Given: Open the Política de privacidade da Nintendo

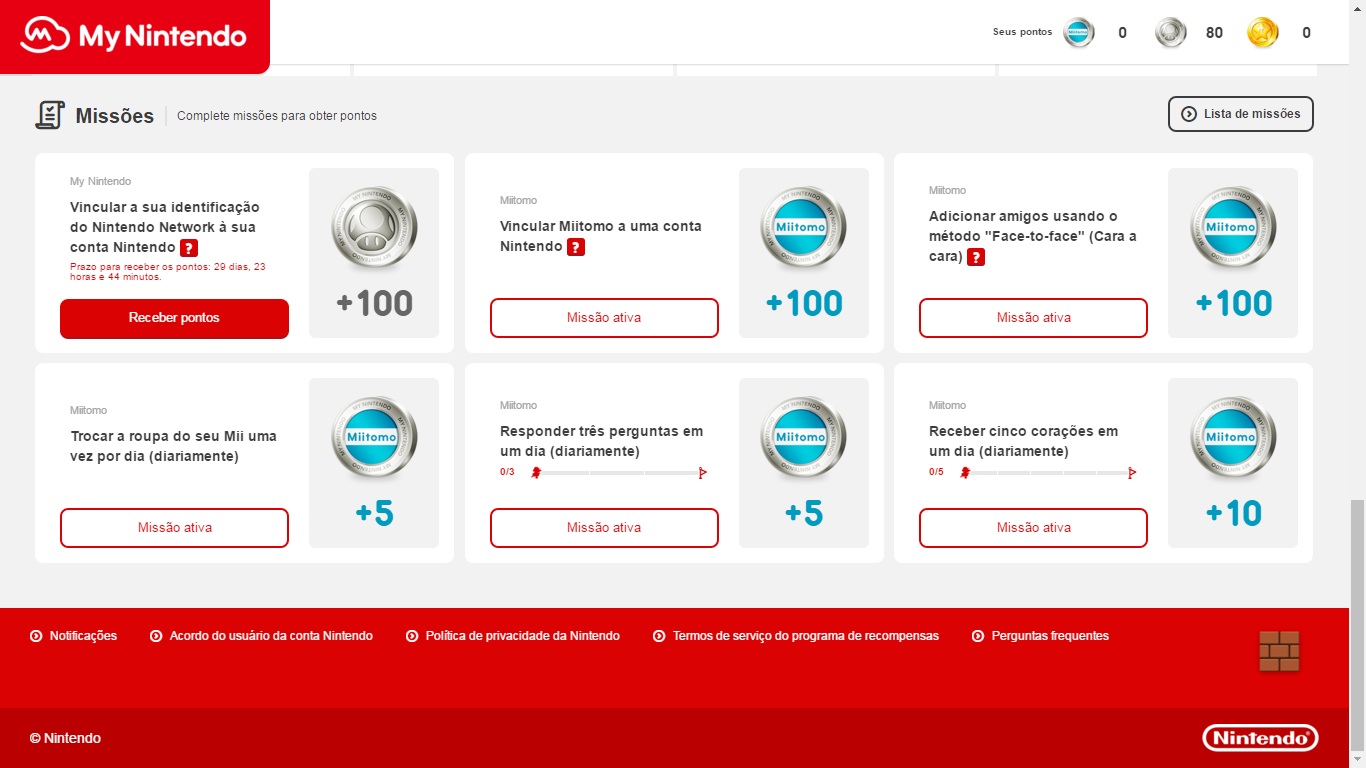Looking at the screenshot, I should pyautogui.click(x=513, y=635).
